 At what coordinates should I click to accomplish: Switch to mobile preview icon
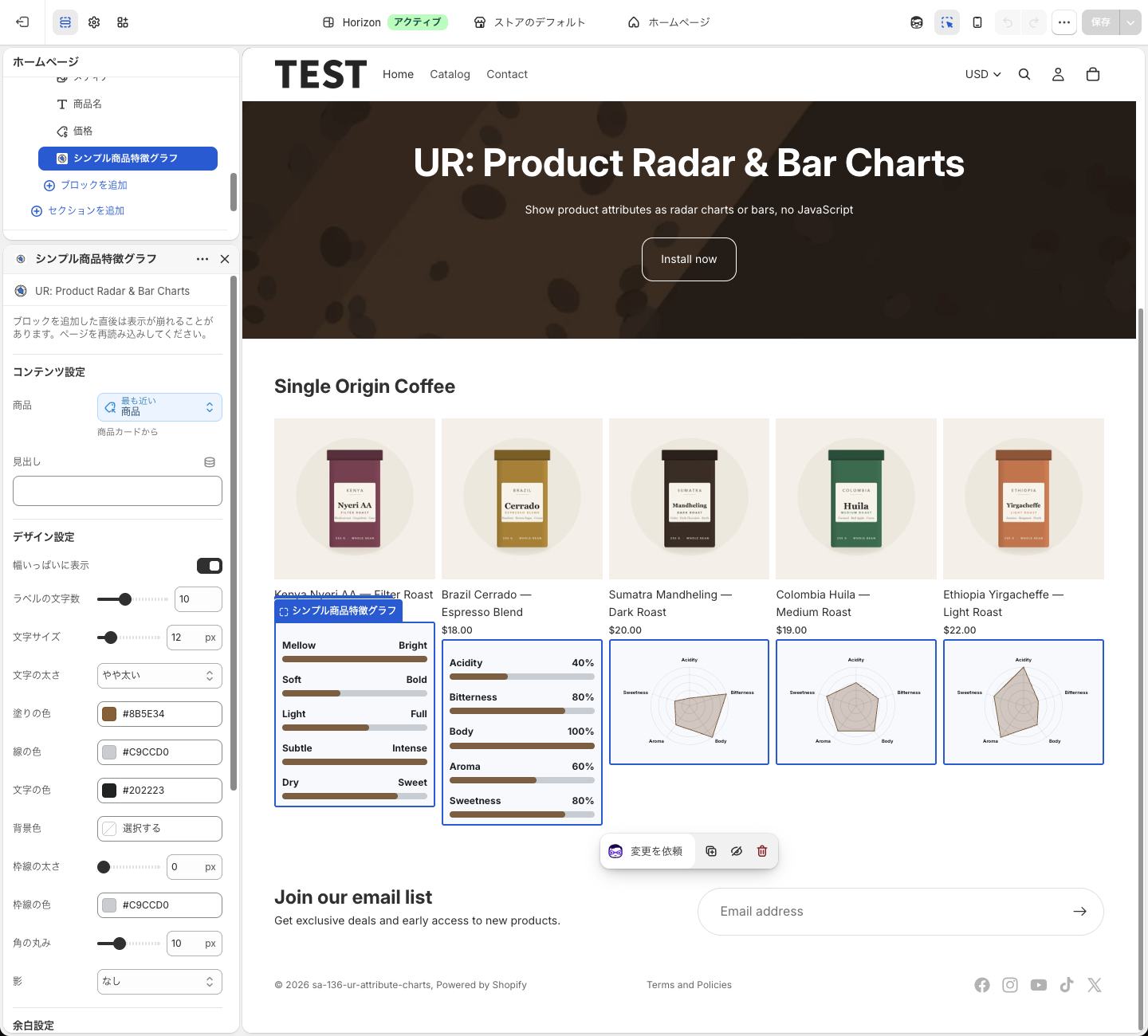pyautogui.click(x=977, y=22)
